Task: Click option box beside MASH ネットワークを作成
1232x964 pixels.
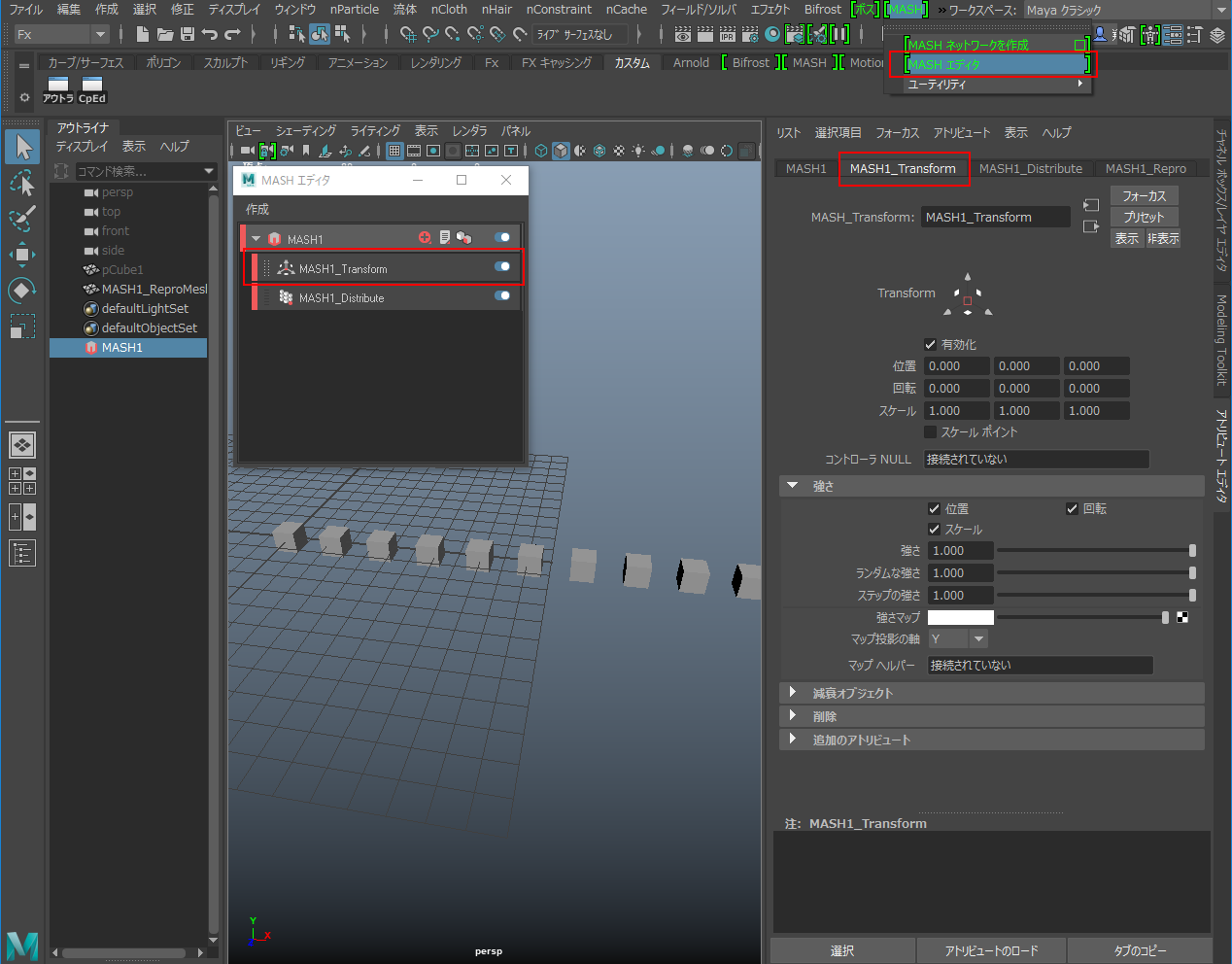Action: click(x=1079, y=45)
